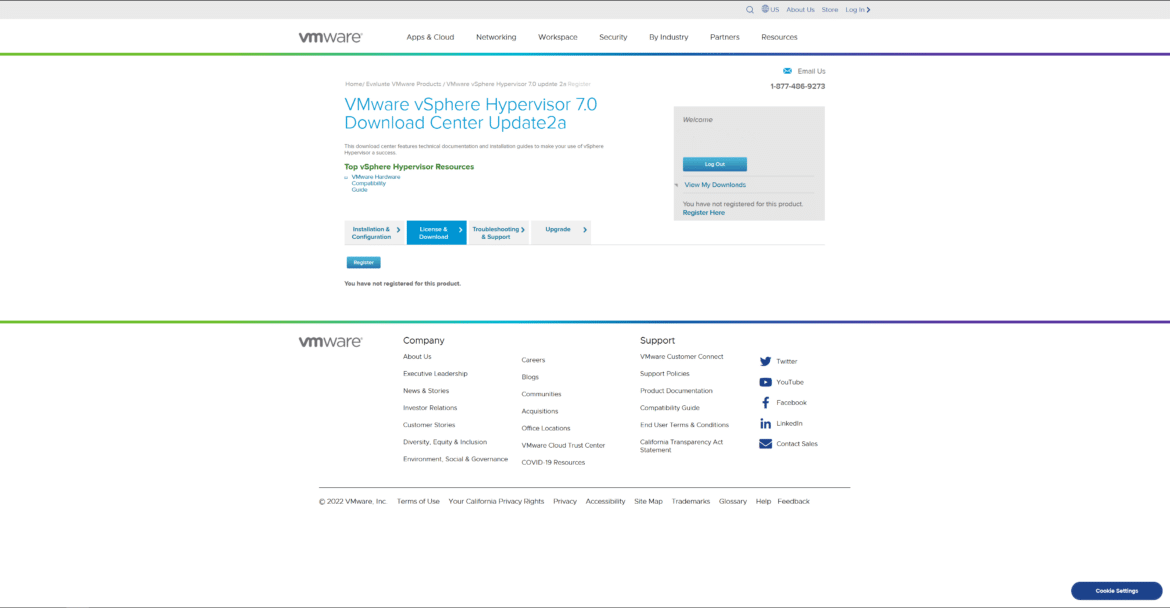Open End User Terms & Conditions link
Screen dimensions: 1170x608
684,425
